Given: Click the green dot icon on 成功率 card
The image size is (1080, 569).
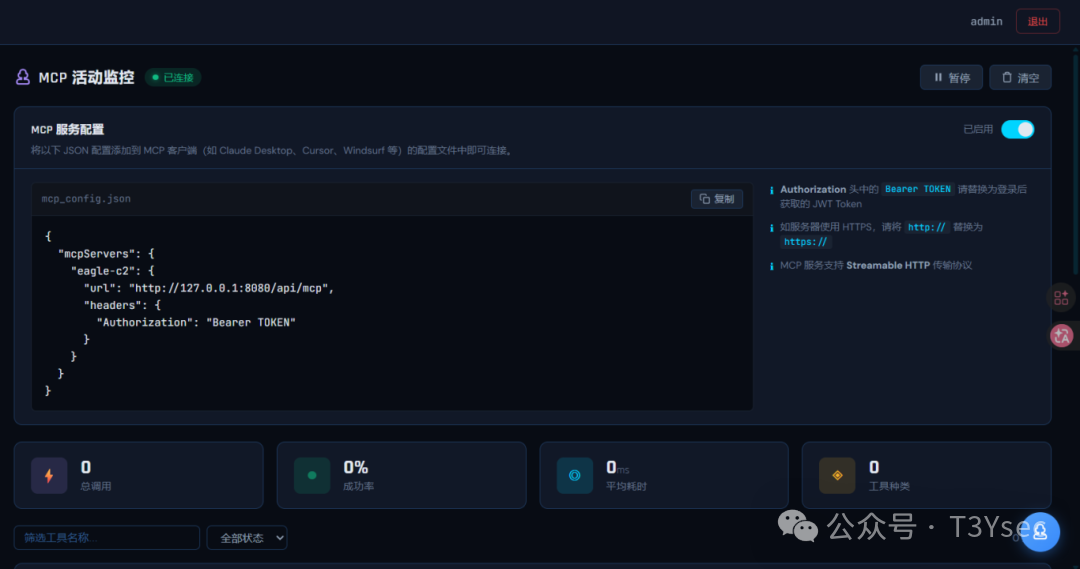Looking at the screenshot, I should [312, 475].
